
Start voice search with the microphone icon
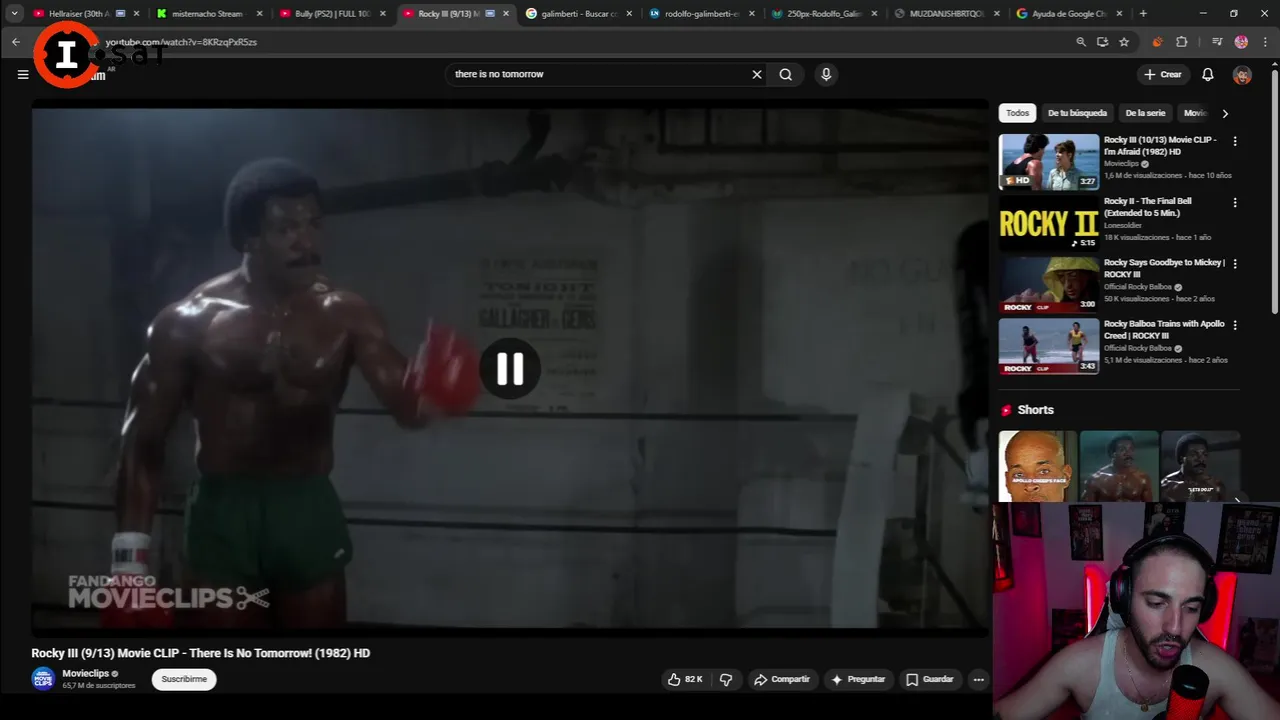pyautogui.click(x=826, y=74)
